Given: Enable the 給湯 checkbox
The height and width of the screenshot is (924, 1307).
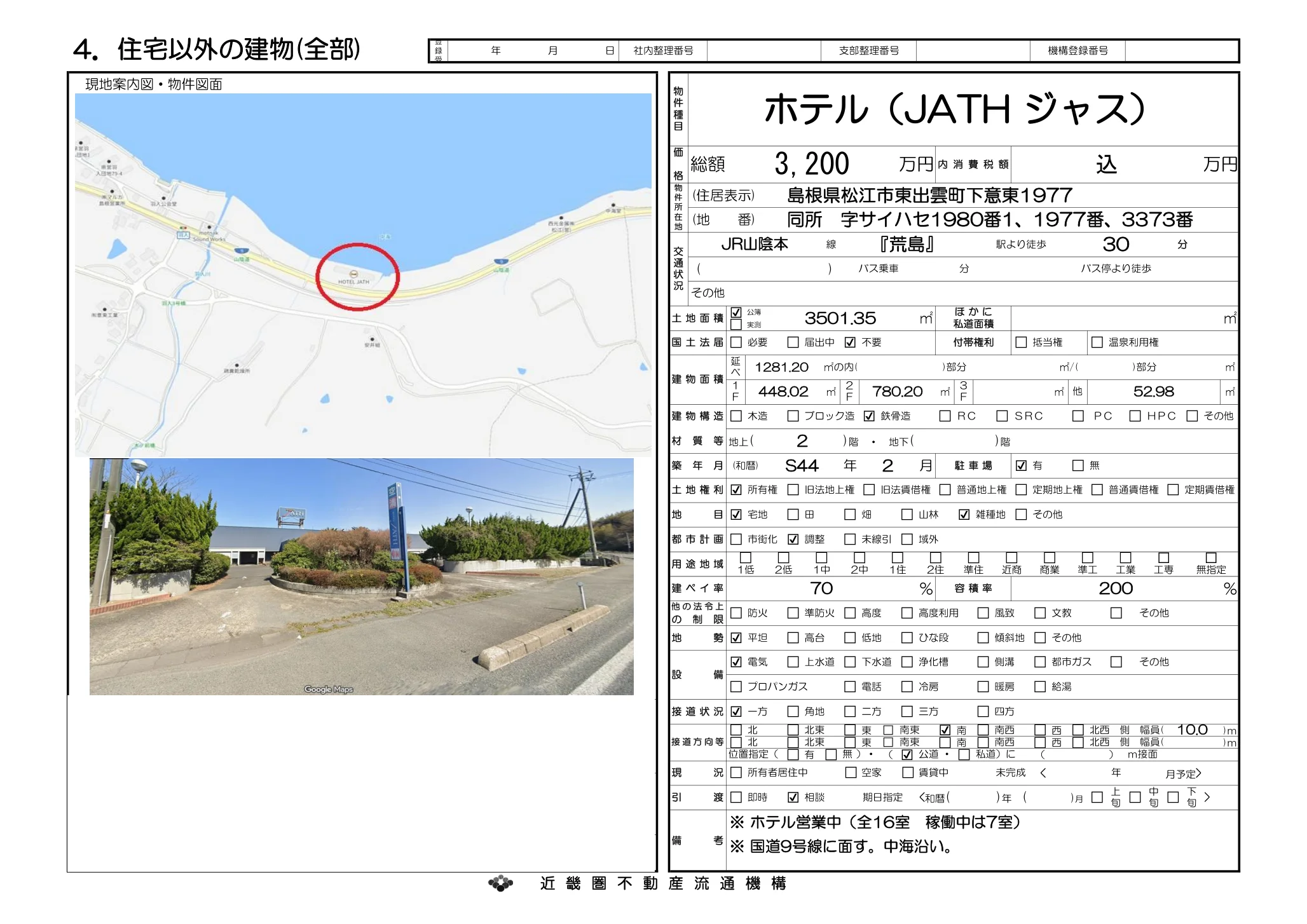Looking at the screenshot, I should click(x=1040, y=687).
